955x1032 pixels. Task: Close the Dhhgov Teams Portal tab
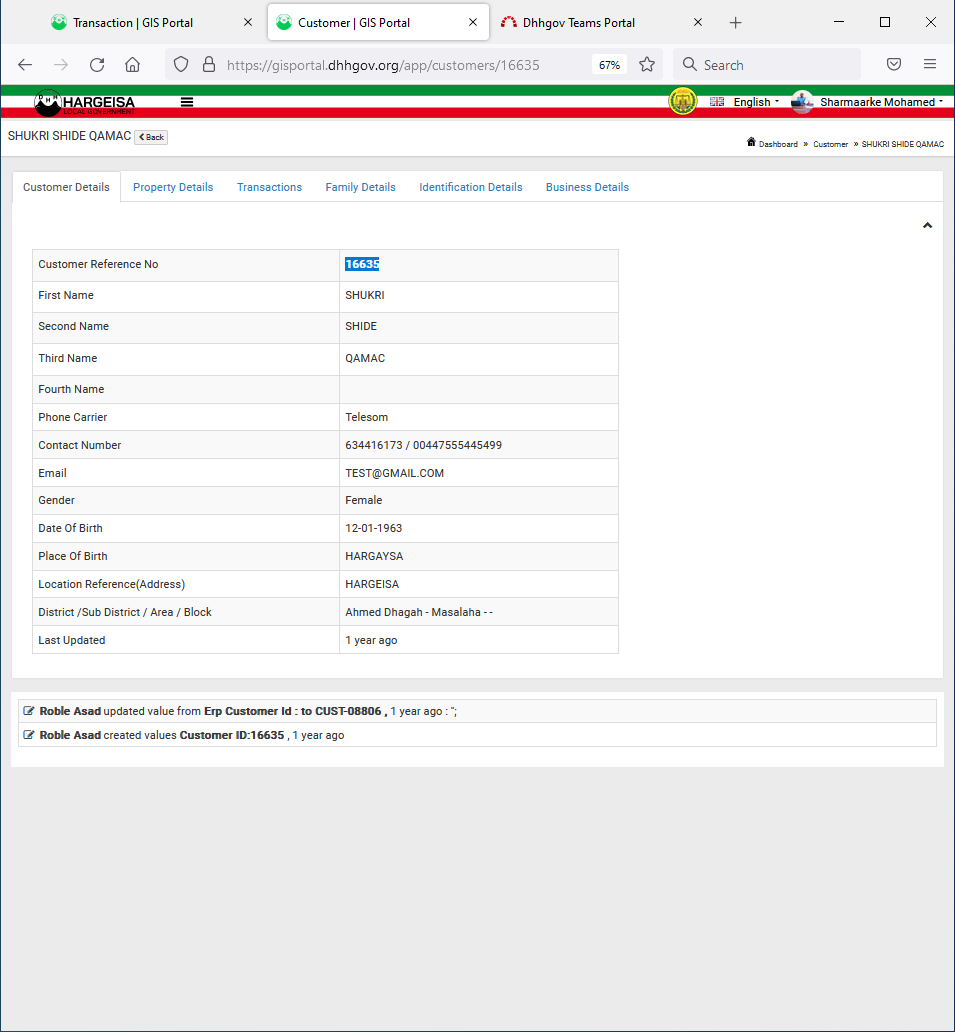[698, 22]
